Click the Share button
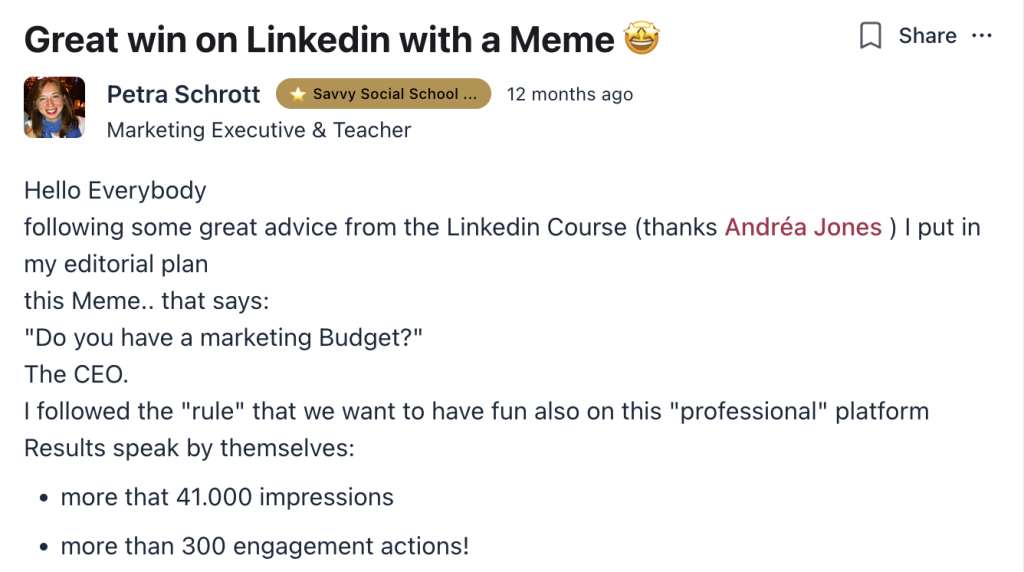The image size is (1024, 572). (x=927, y=36)
